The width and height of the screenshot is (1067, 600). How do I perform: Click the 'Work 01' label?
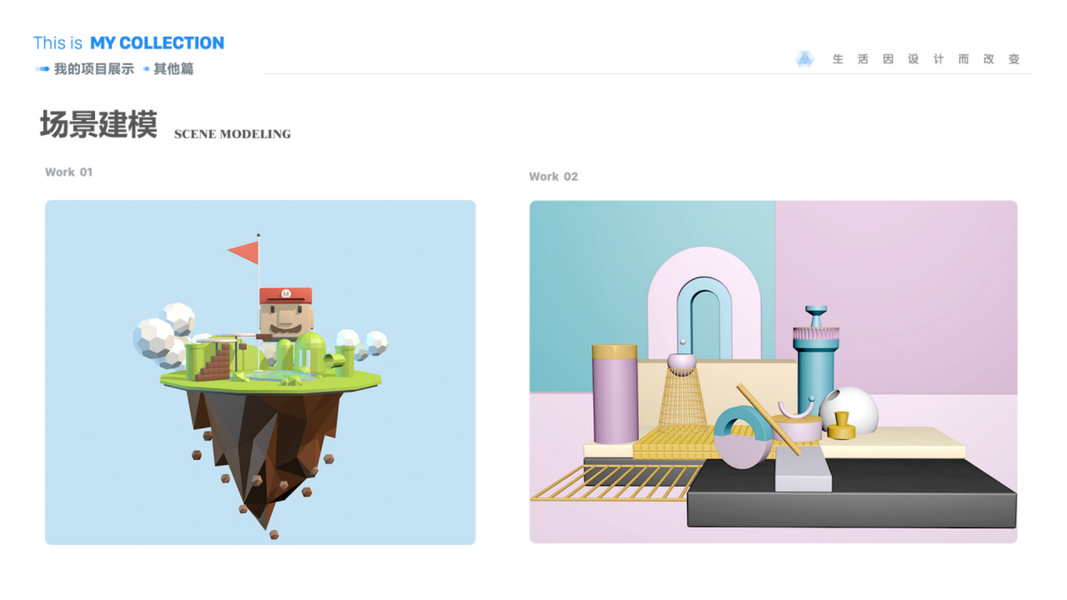69,172
